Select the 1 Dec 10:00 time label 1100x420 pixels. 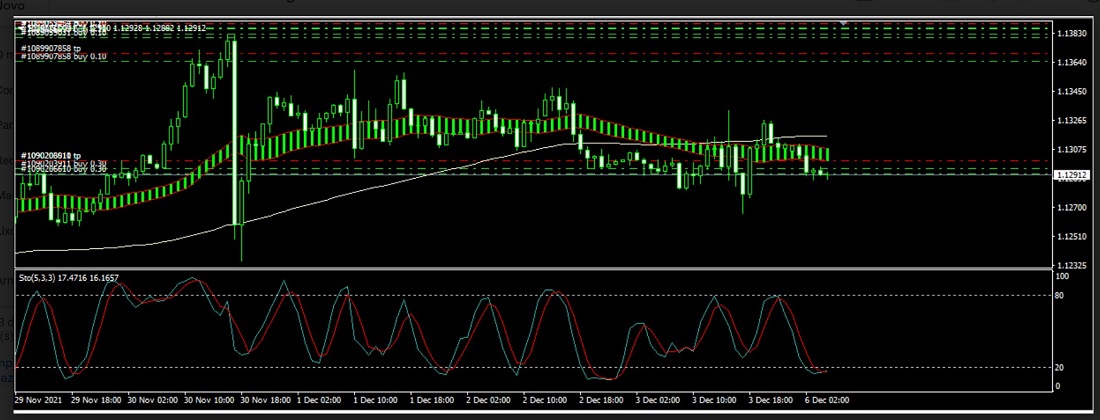click(x=376, y=398)
